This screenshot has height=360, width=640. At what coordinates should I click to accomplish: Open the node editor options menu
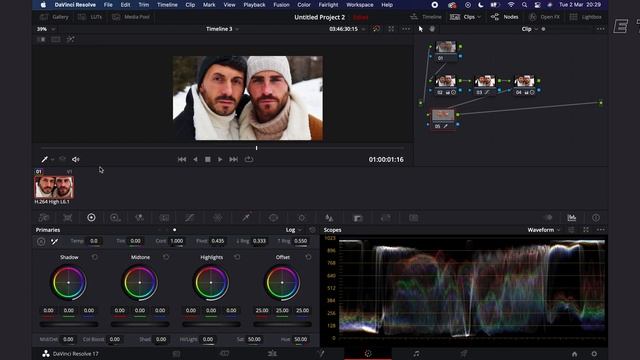(x=600, y=29)
